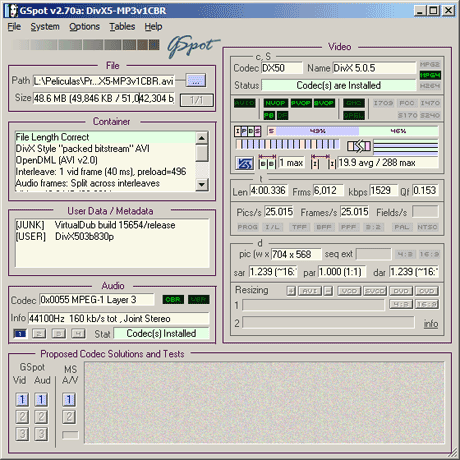Image resolution: width=460 pixels, height=460 pixels.
Task: Open the System menu
Action: 45,27
